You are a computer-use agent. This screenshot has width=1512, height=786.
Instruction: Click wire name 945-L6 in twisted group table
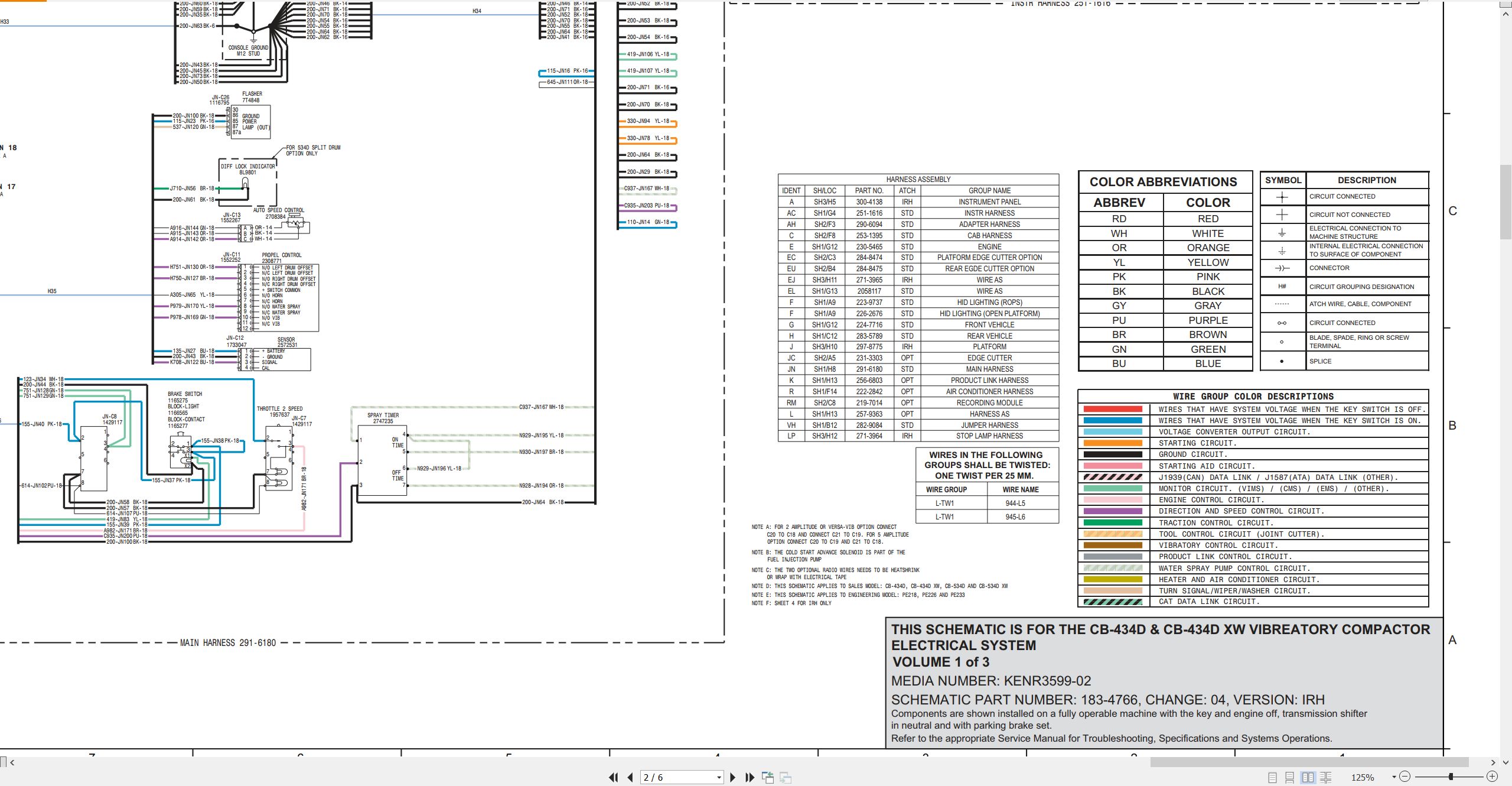click(1015, 517)
